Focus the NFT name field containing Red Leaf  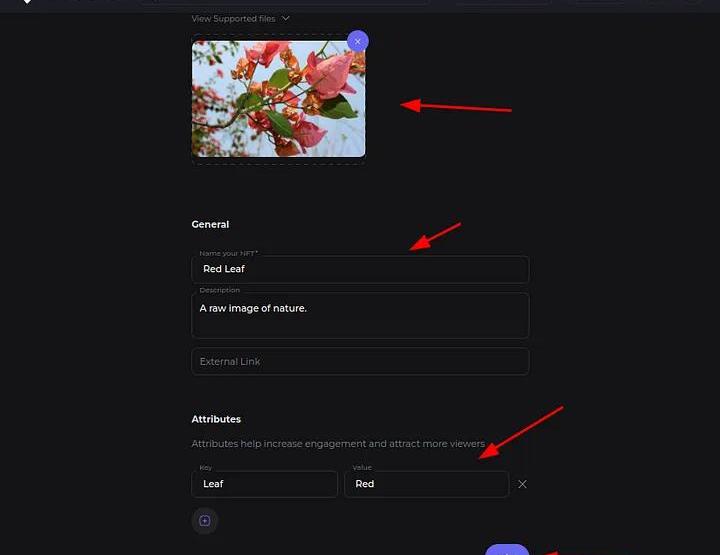tap(360, 269)
